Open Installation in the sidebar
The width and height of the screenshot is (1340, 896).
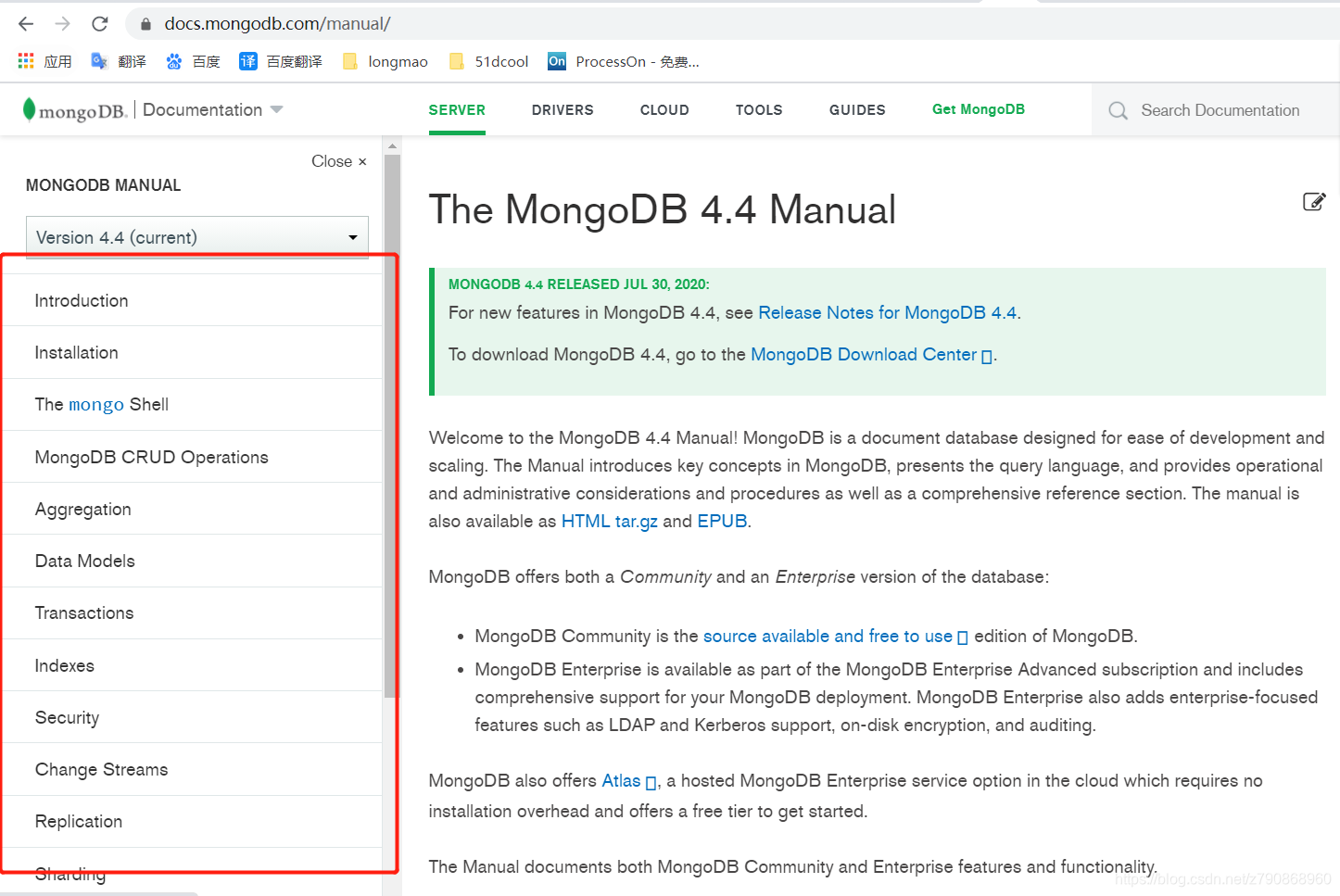[76, 352]
